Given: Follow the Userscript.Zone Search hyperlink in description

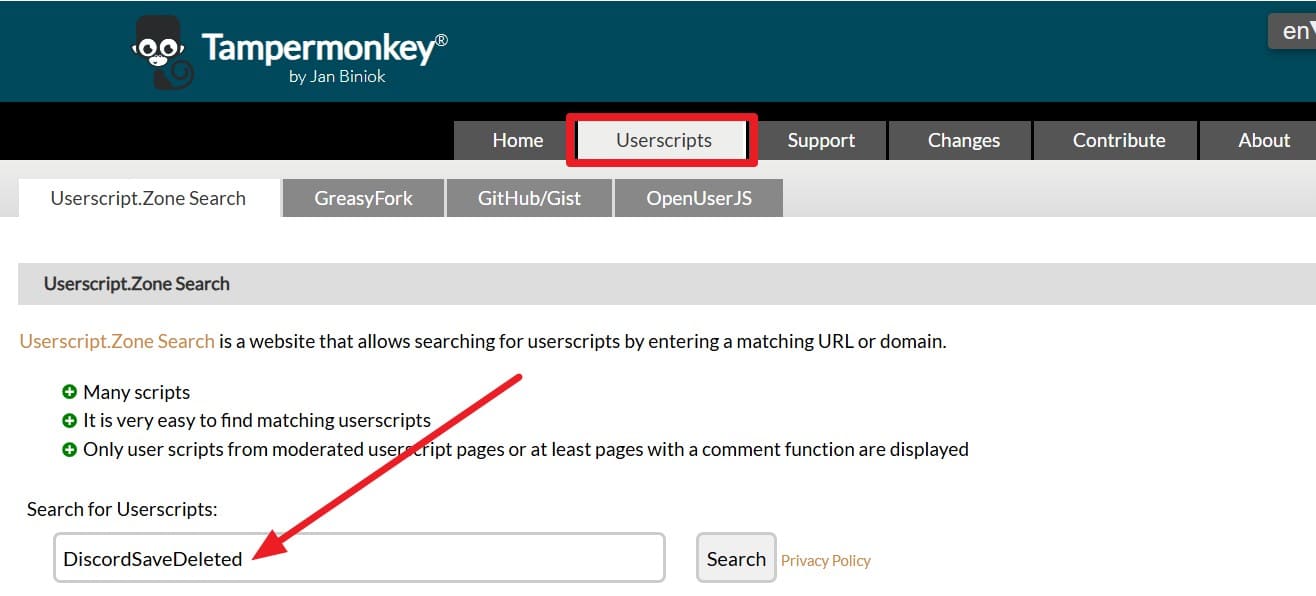Looking at the screenshot, I should point(117,341).
